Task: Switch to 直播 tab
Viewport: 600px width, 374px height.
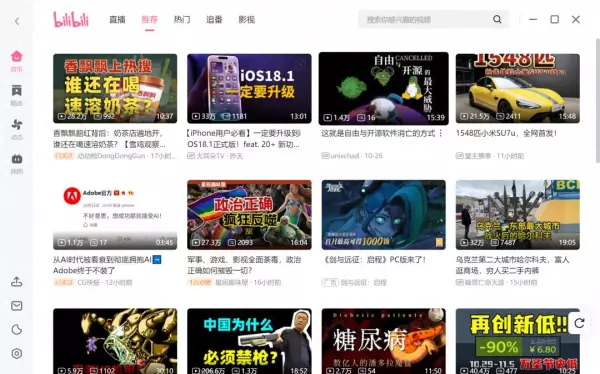Action: click(117, 20)
